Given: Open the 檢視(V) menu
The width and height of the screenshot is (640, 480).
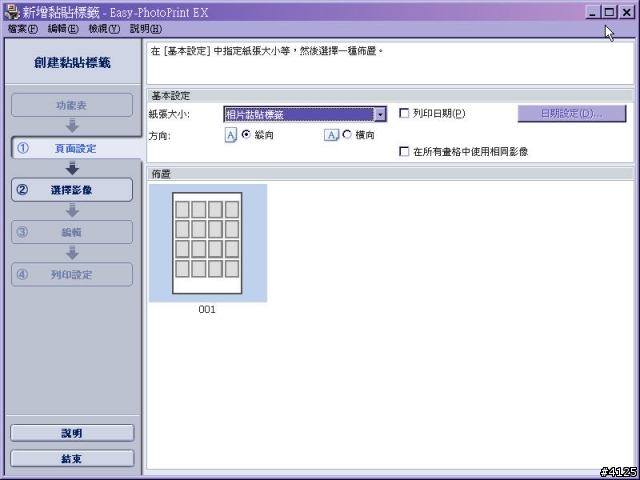Looking at the screenshot, I should [104, 29].
